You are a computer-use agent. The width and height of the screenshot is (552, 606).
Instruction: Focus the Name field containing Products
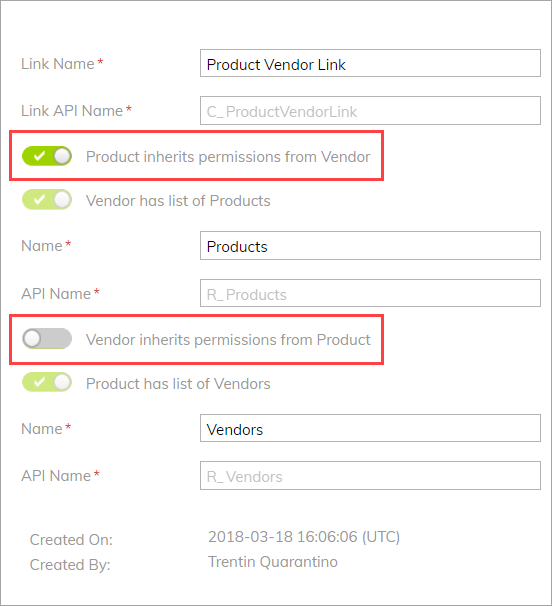(370, 246)
